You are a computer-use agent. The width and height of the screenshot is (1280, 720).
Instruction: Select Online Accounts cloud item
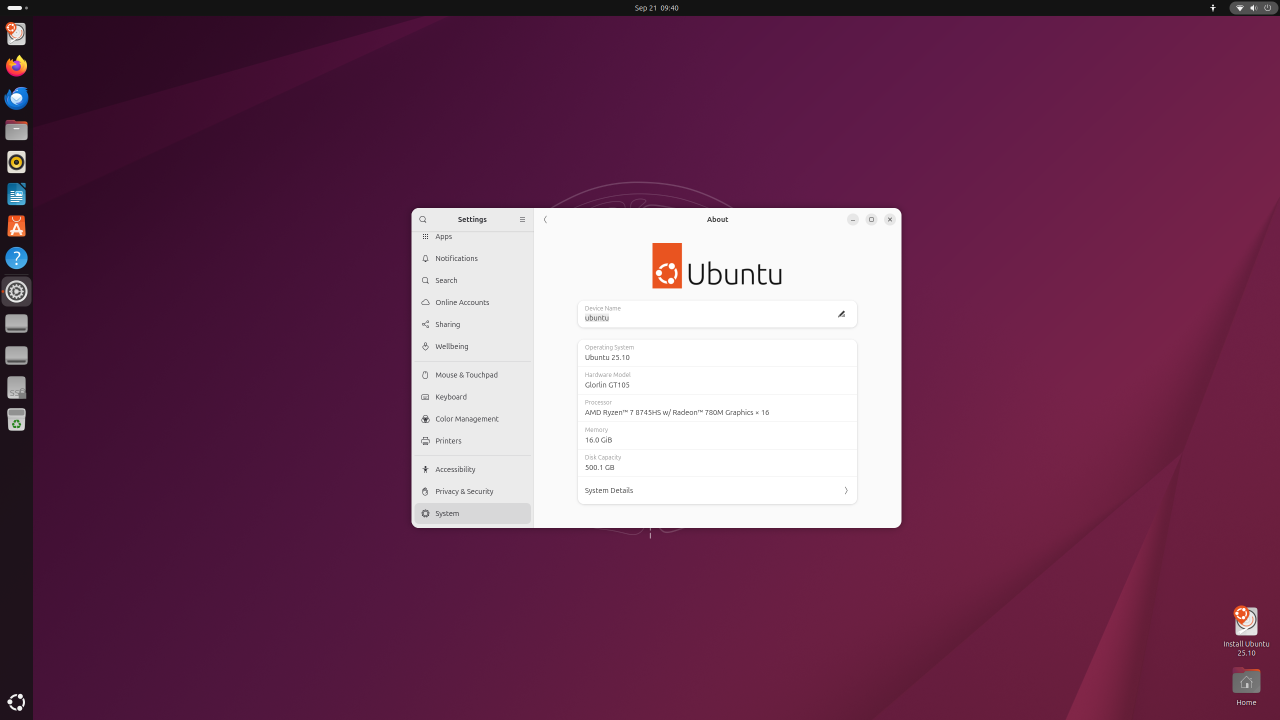473,303
